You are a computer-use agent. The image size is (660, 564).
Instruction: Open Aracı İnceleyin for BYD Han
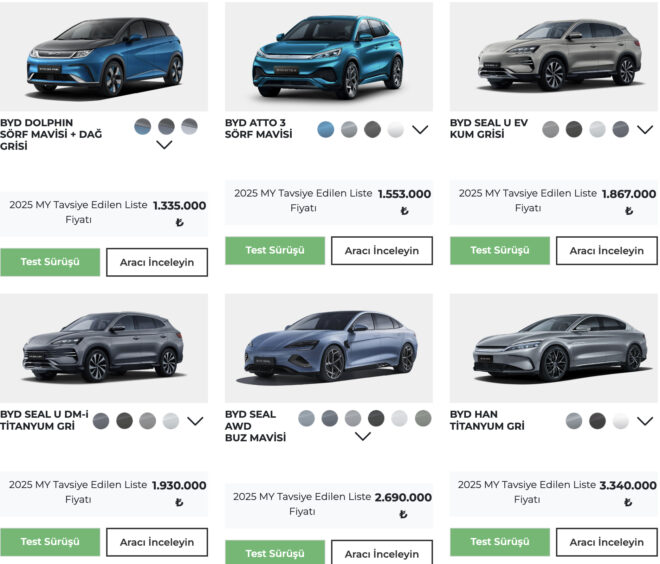[x=607, y=542]
